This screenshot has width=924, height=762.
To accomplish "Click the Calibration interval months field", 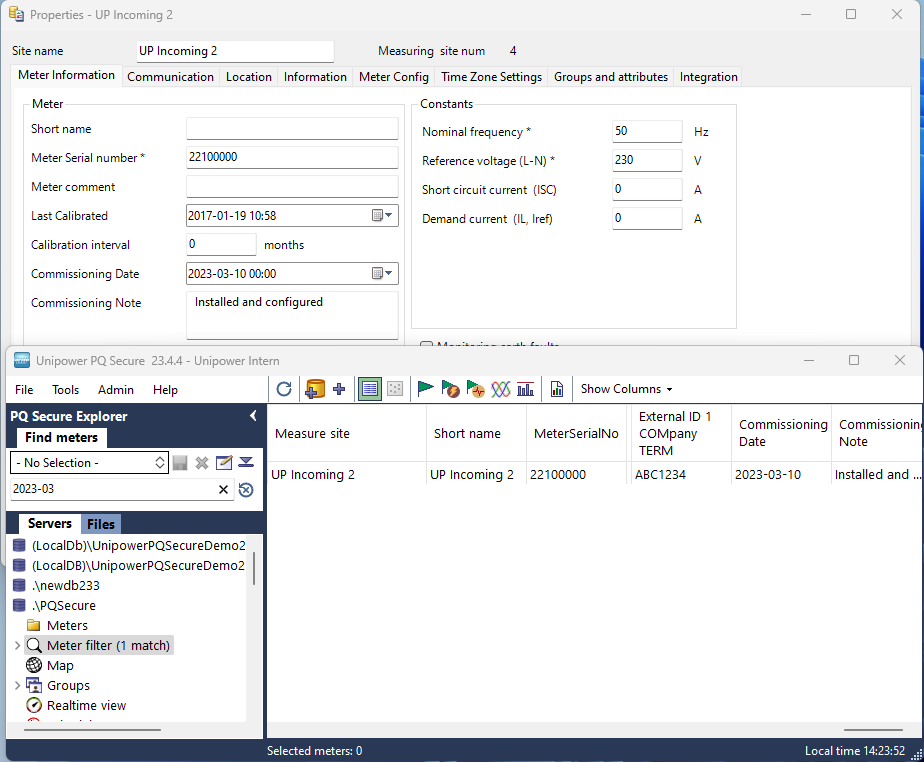I will pos(221,244).
